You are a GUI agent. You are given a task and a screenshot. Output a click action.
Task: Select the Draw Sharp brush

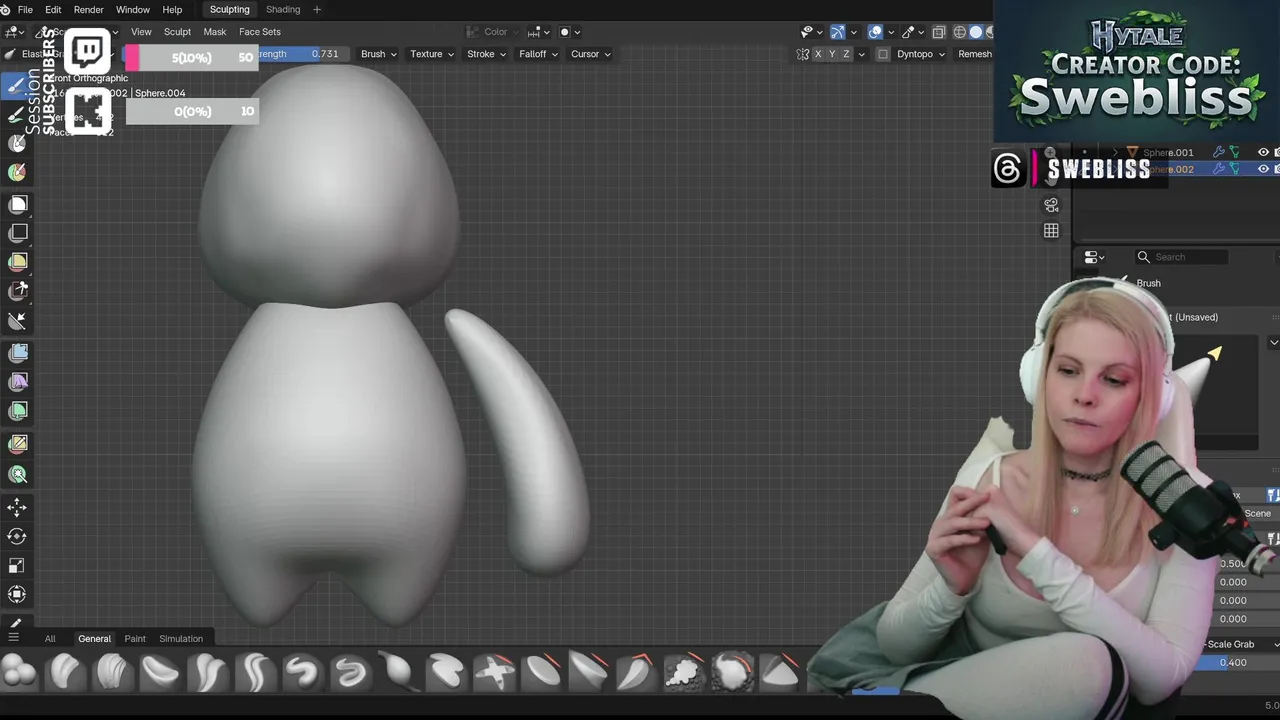(x=351, y=671)
